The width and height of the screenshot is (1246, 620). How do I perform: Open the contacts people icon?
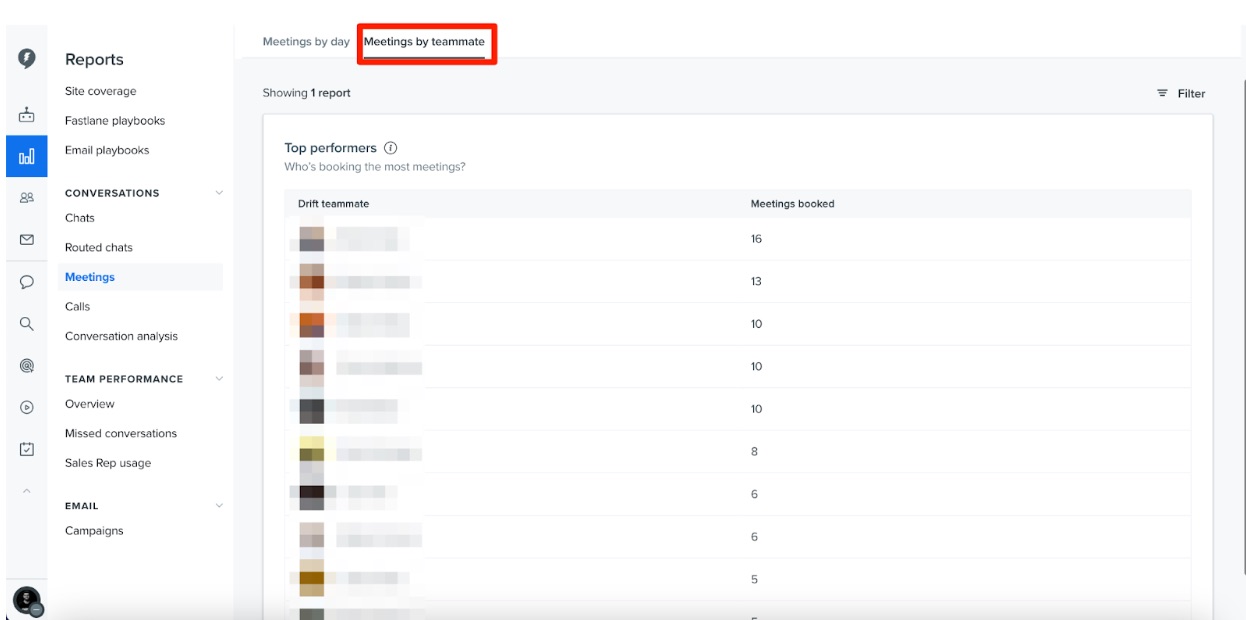[27, 198]
